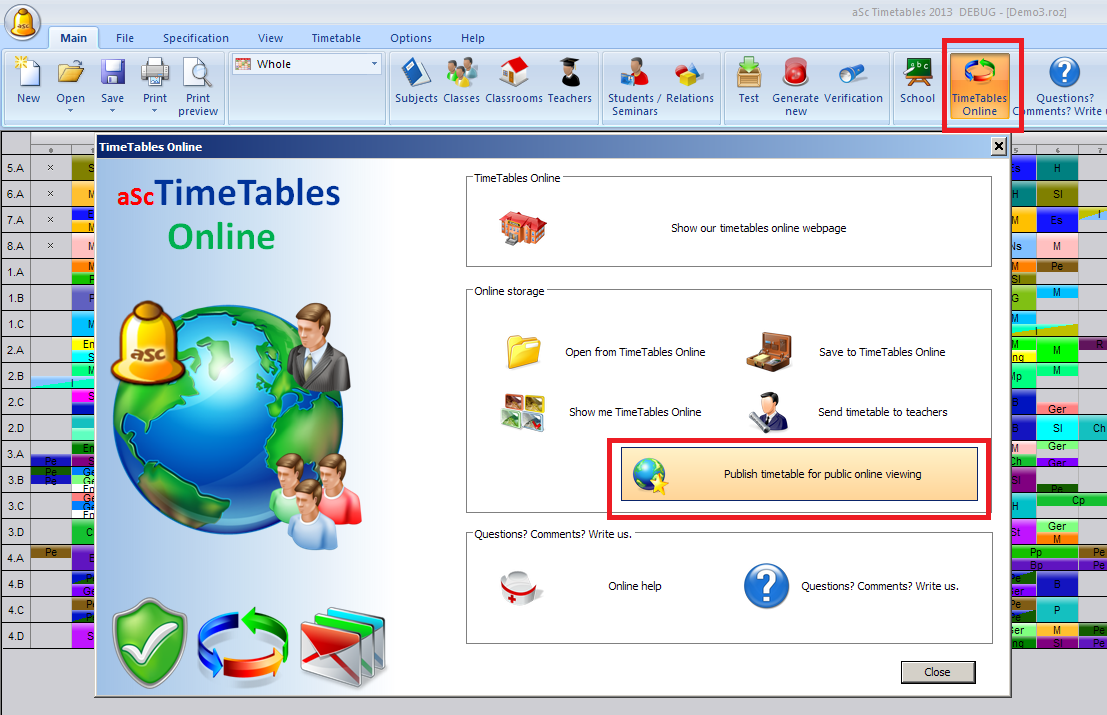
Task: Open Students / Seminars
Action: point(635,87)
